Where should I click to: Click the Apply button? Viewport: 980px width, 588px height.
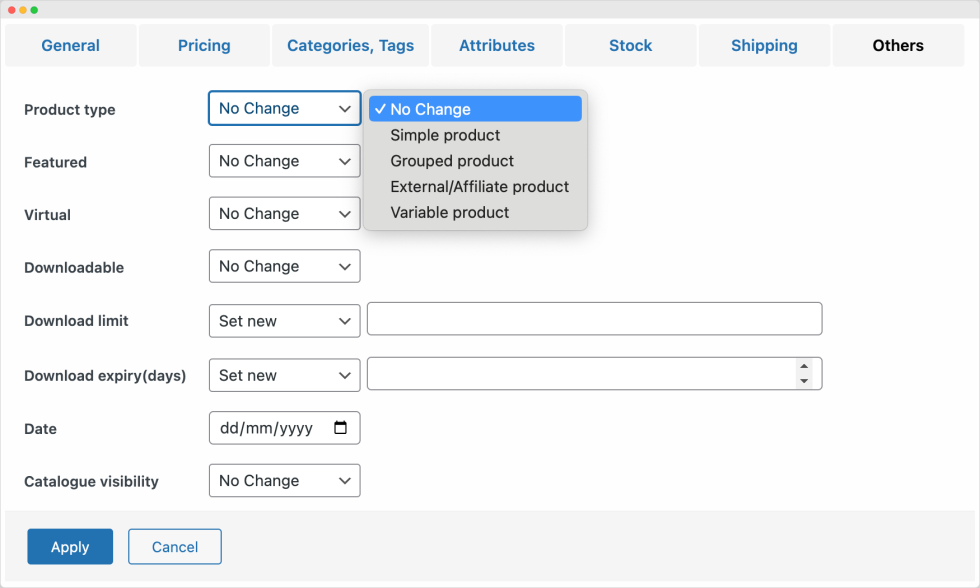pyautogui.click(x=70, y=547)
